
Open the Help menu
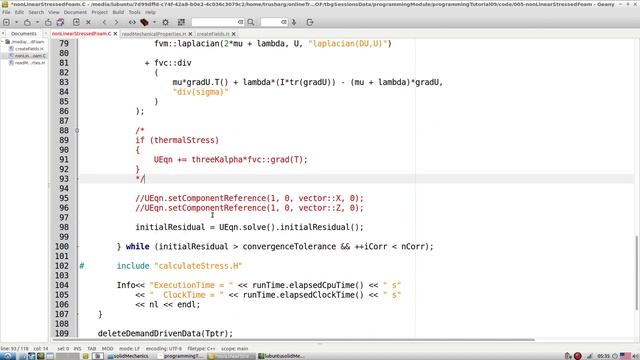[x=150, y=12]
